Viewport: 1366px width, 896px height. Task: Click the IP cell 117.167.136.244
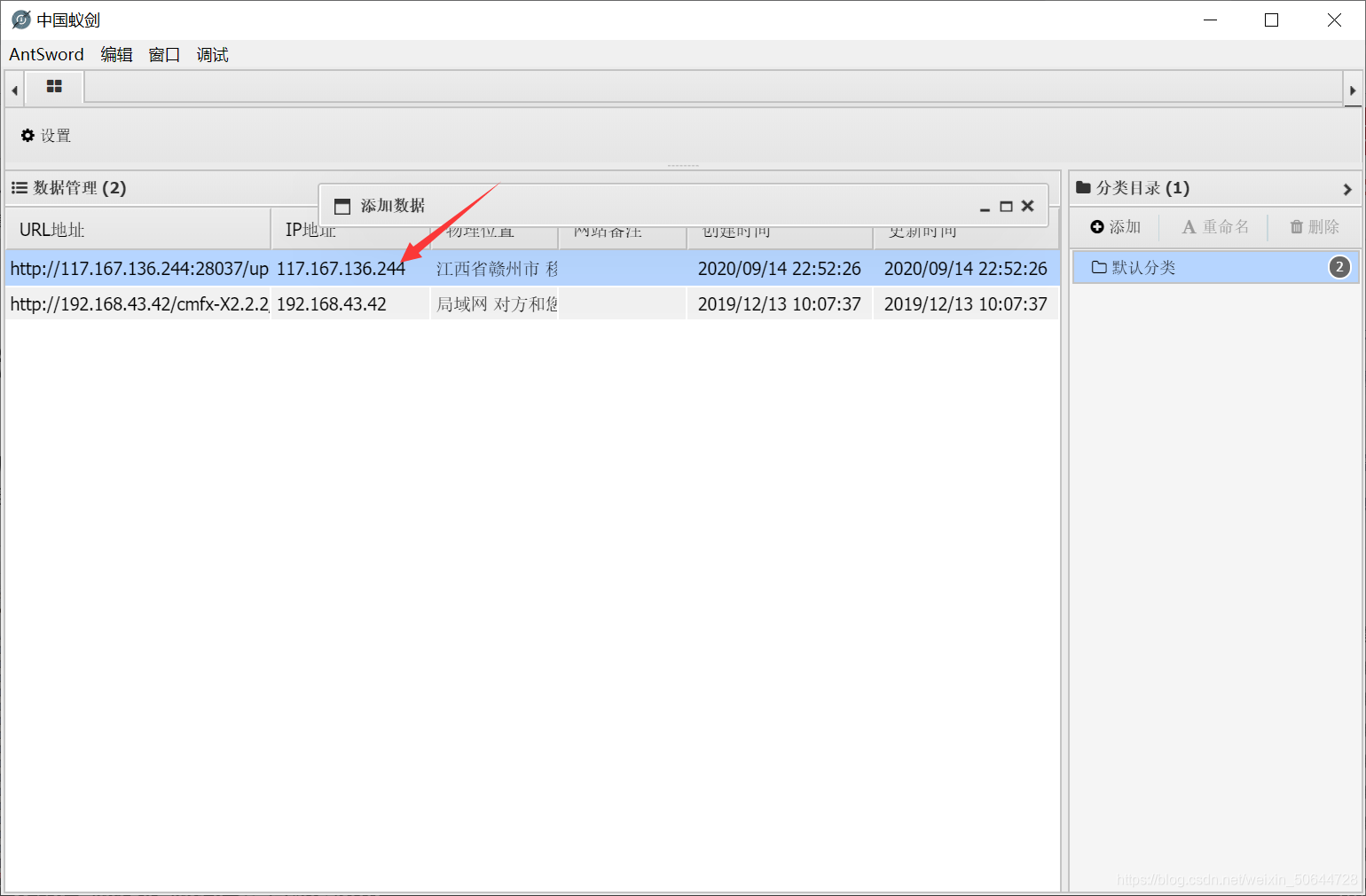[350, 268]
